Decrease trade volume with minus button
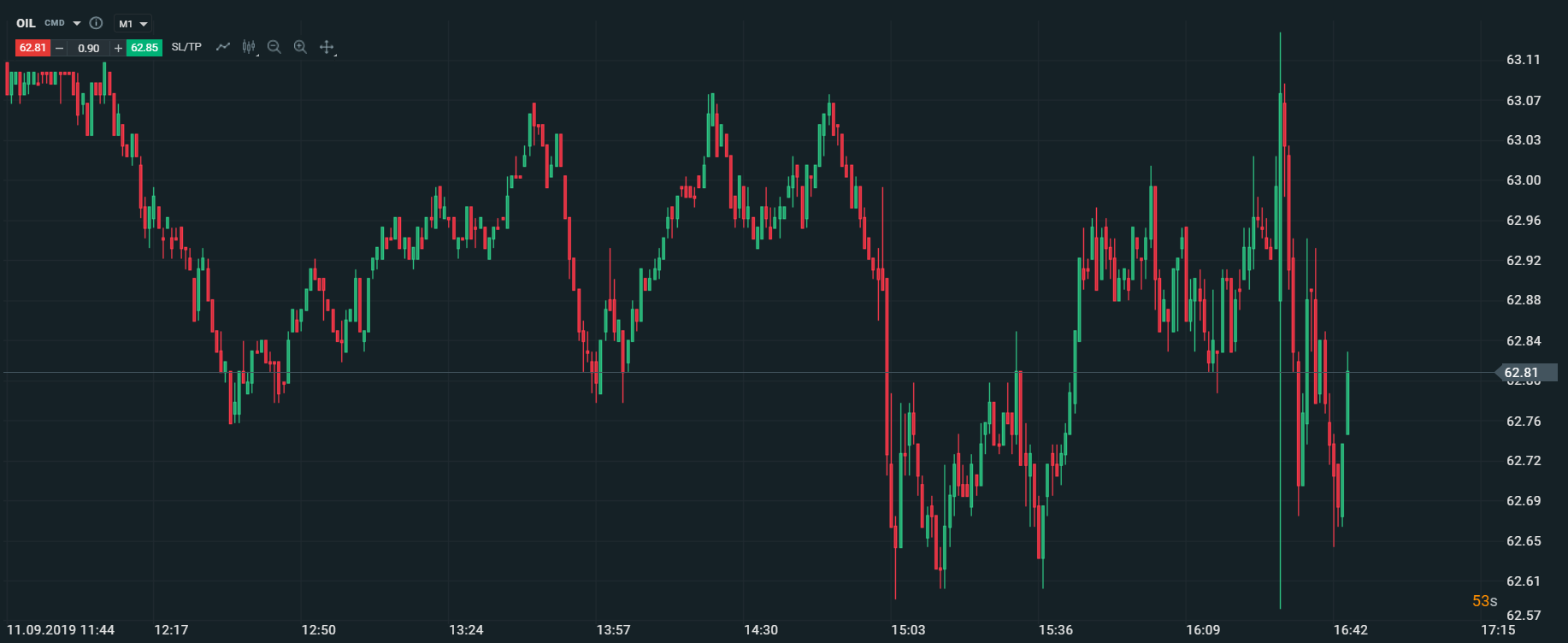Screen dimensions: 1568x643 pyautogui.click(x=60, y=48)
